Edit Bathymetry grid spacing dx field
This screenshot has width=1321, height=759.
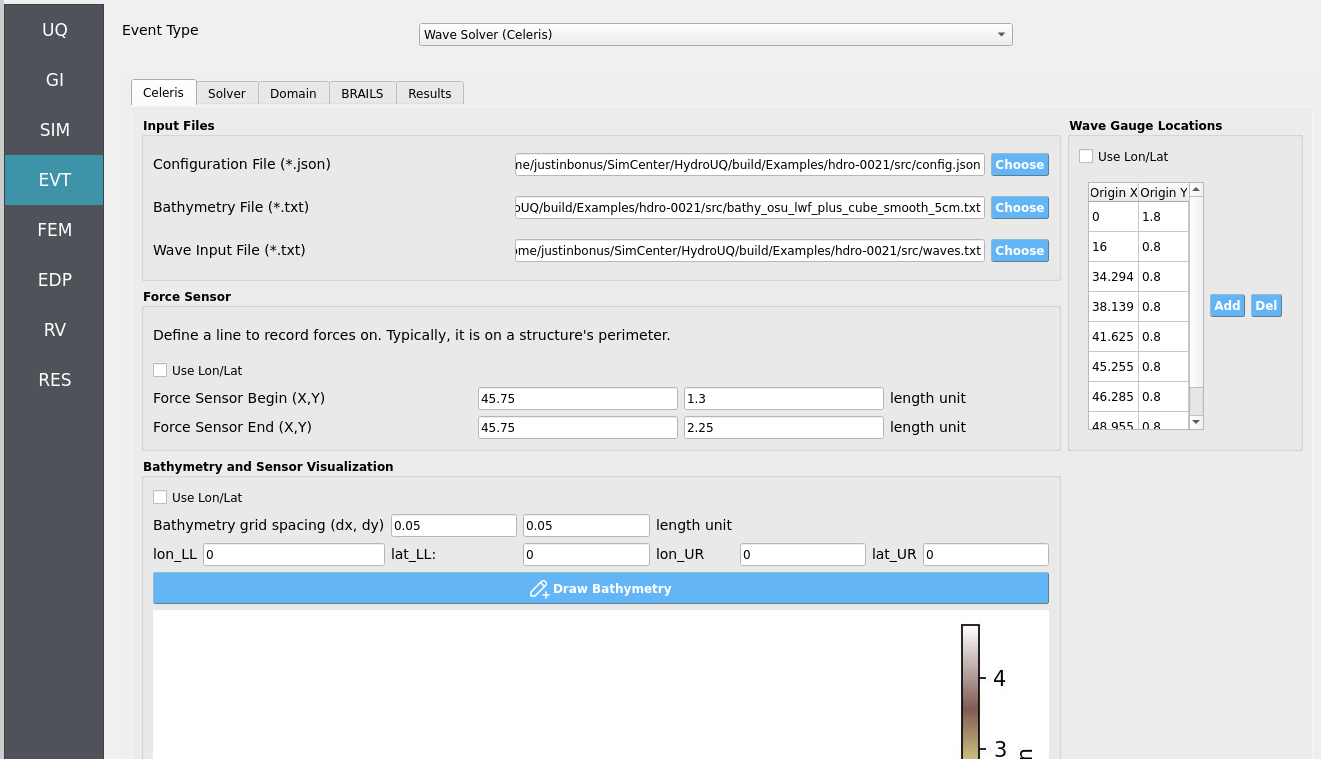pyautogui.click(x=454, y=525)
